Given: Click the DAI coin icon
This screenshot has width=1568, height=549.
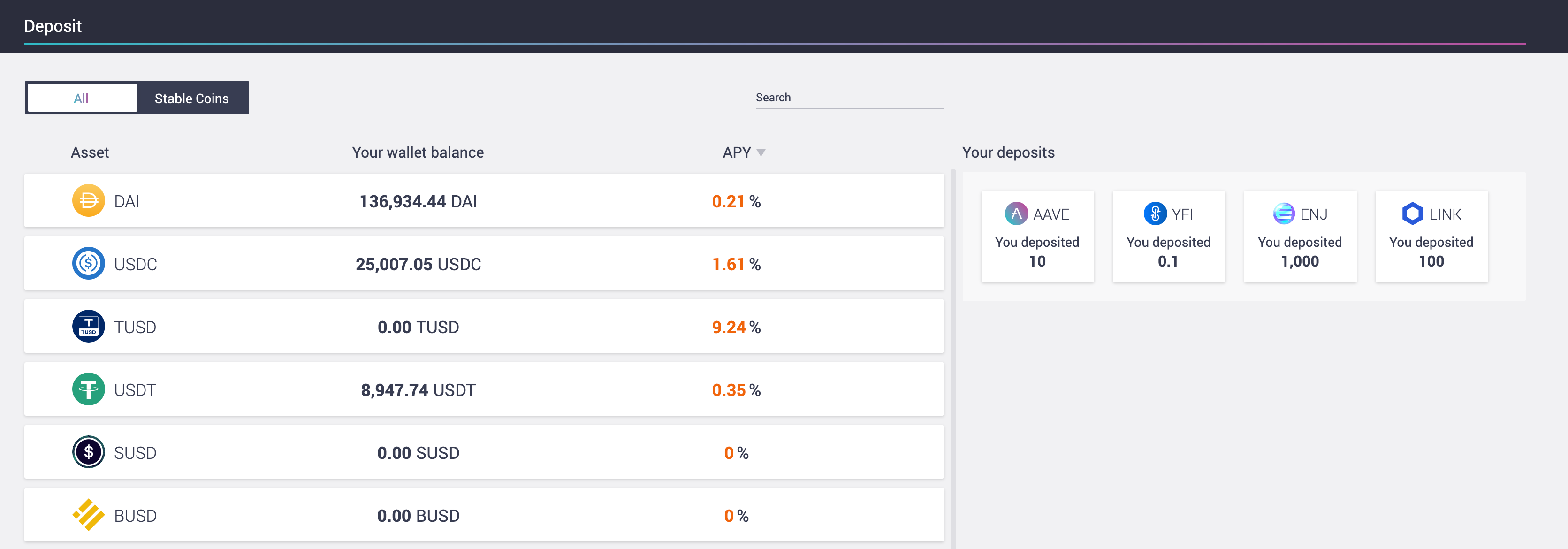Looking at the screenshot, I should (88, 201).
